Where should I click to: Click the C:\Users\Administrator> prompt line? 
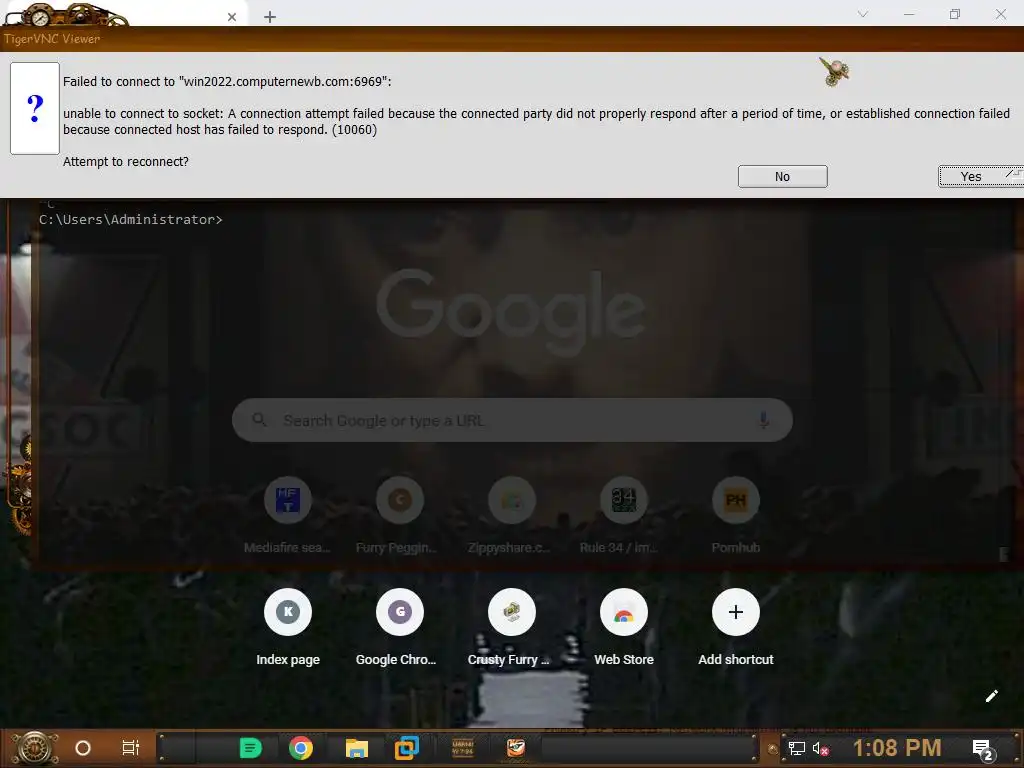(x=131, y=219)
